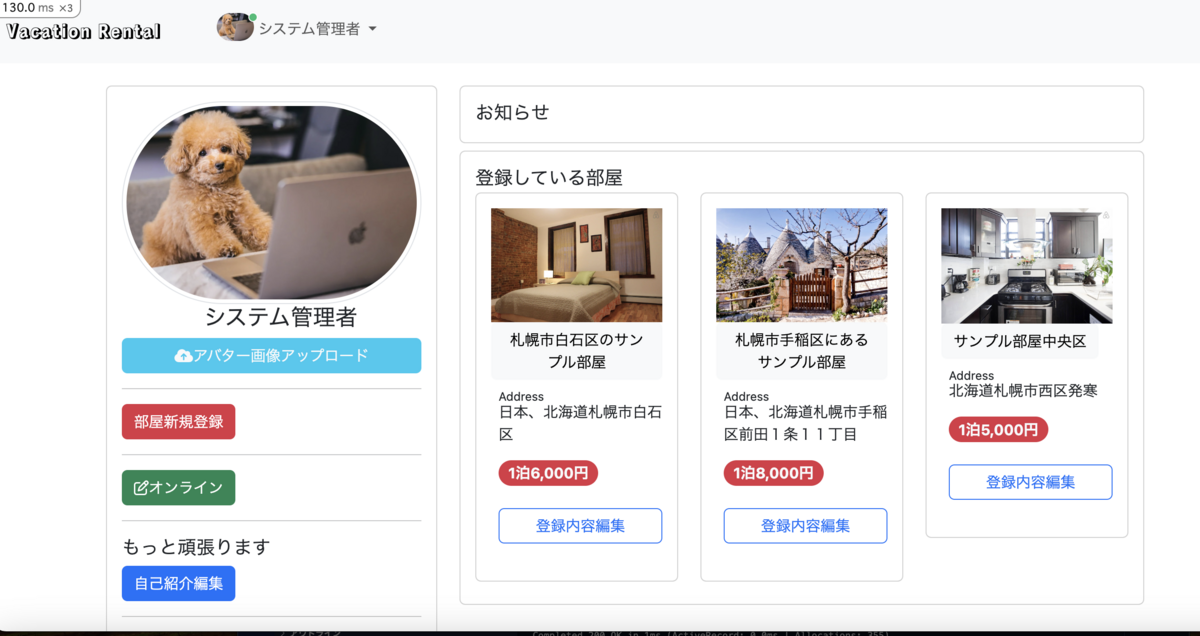The width and height of the screenshot is (1200, 636).
Task: Click the 1泊6,000円 price badge
Action: point(548,473)
